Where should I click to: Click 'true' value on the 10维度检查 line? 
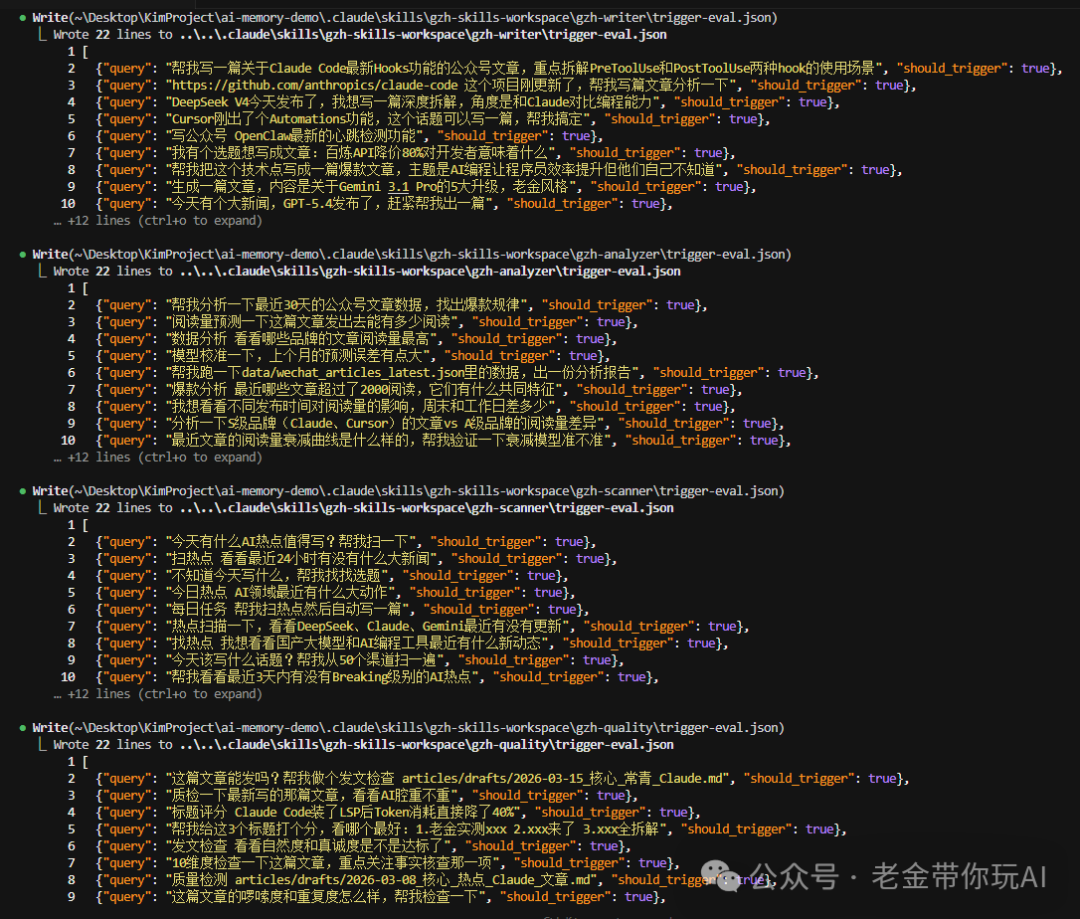coord(653,863)
